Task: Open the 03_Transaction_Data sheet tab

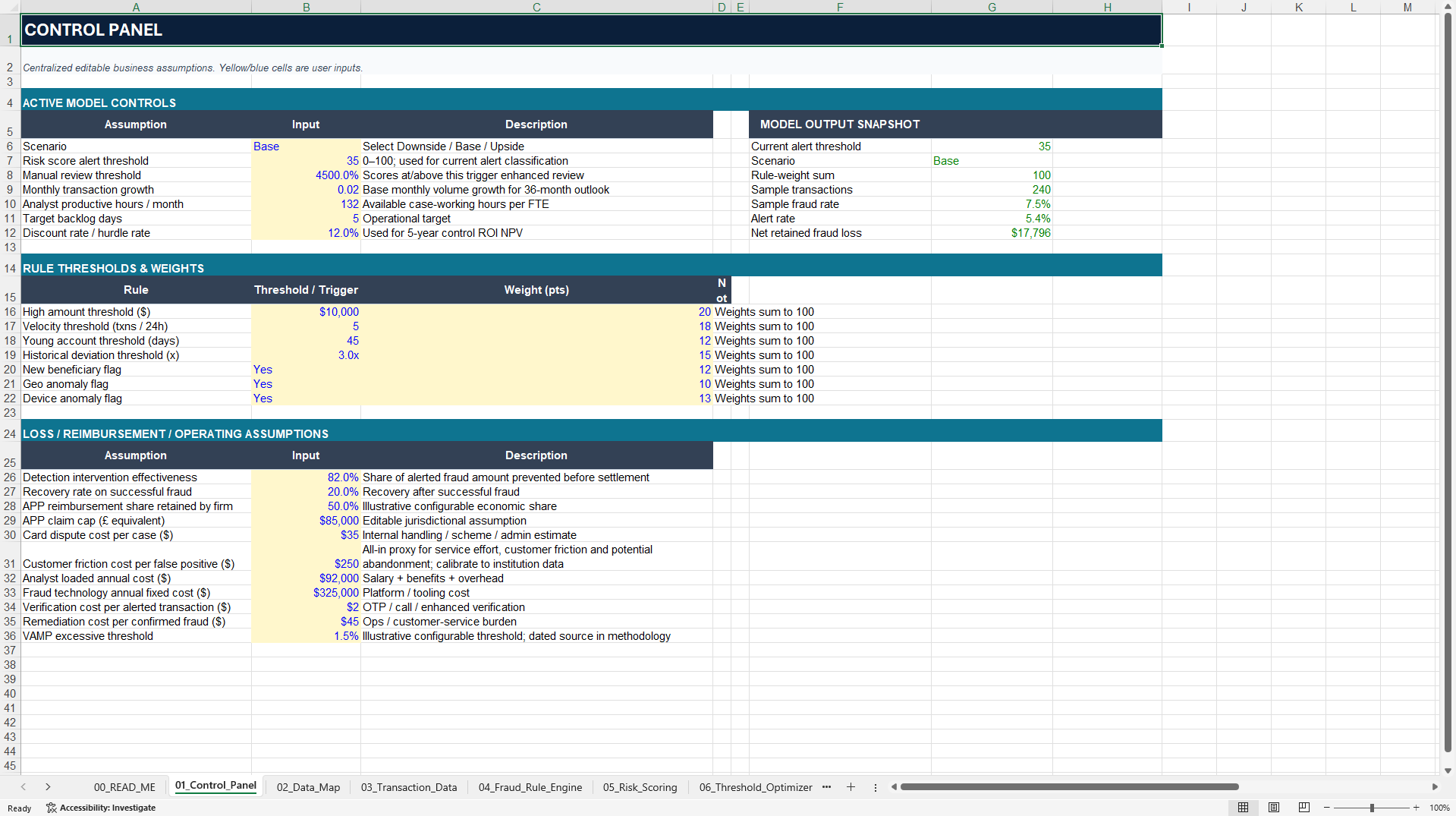Action: pyautogui.click(x=409, y=787)
